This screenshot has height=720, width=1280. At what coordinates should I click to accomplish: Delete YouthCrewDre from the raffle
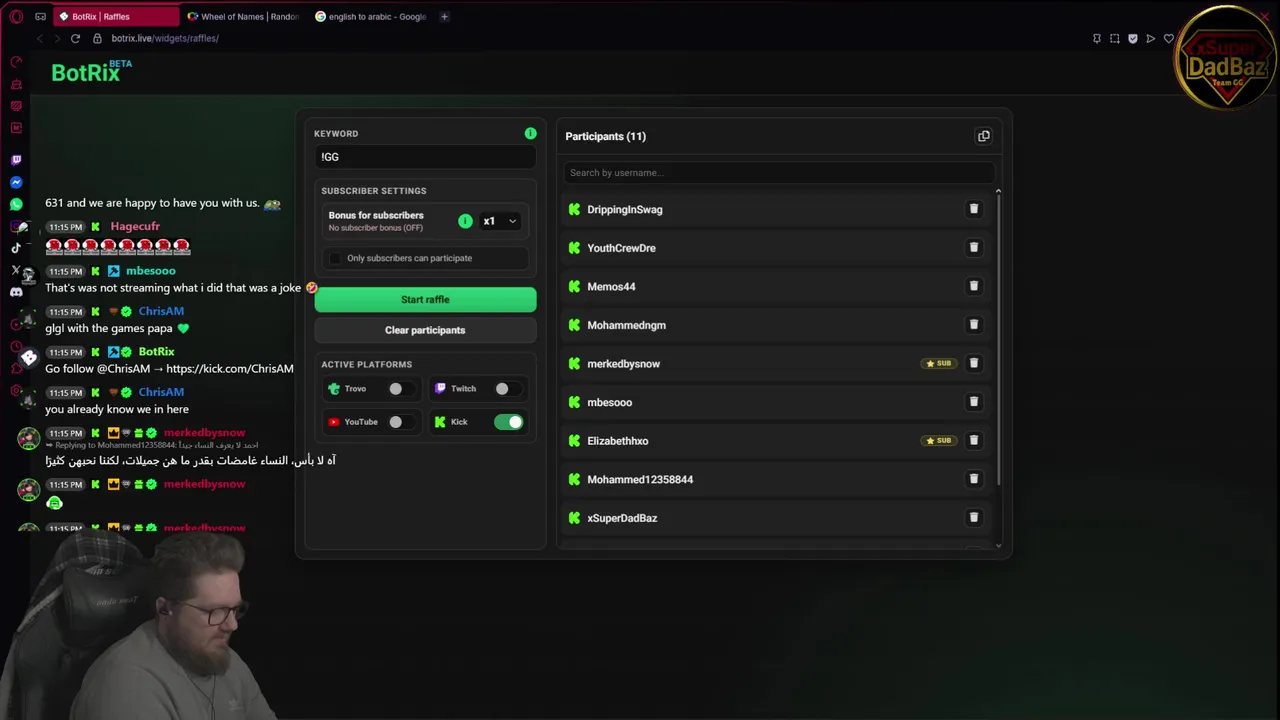point(973,247)
